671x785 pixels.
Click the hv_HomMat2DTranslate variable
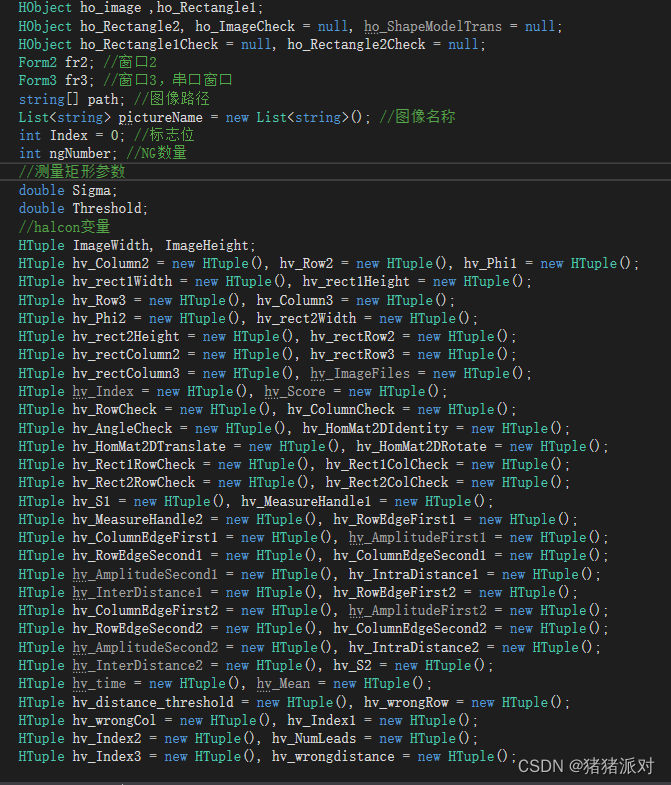click(x=149, y=447)
